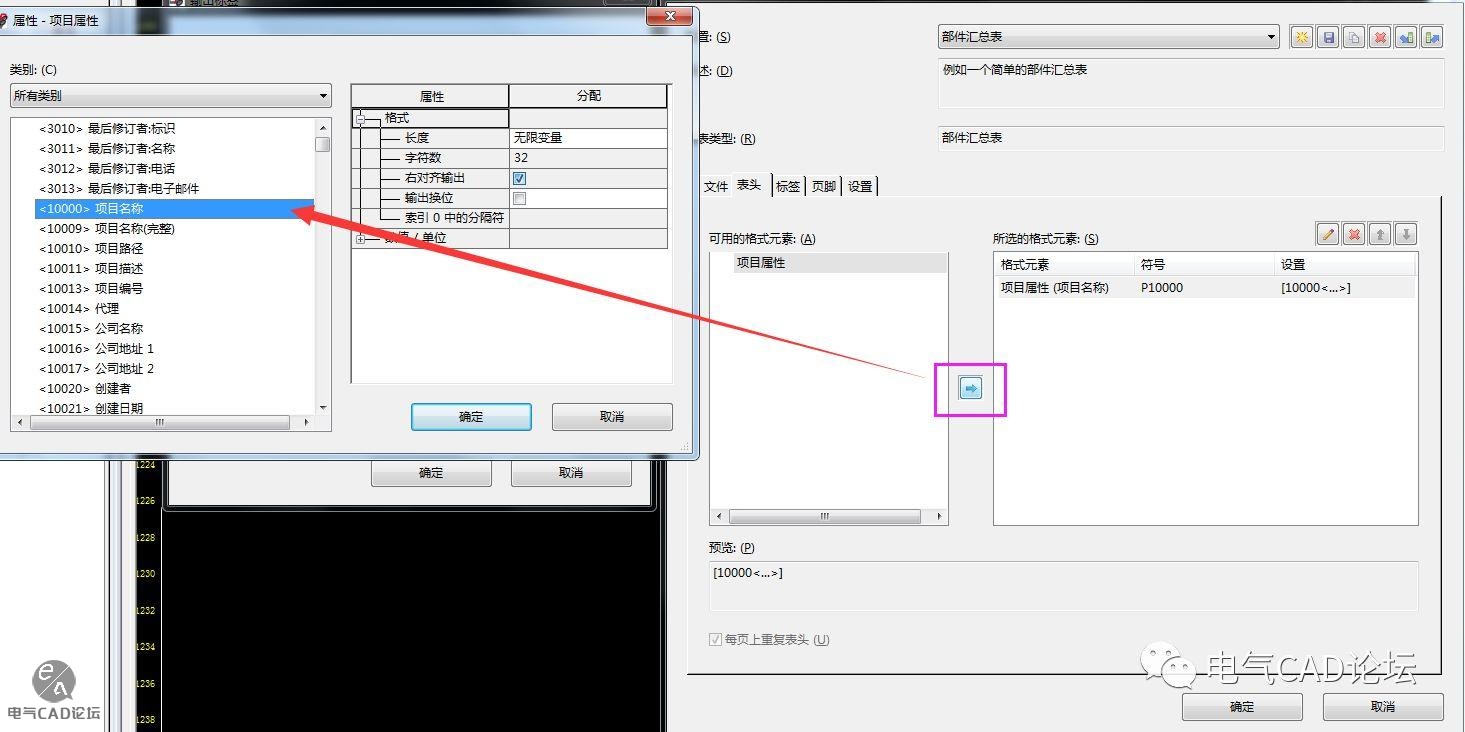Click the New scheme star icon
Image resolution: width=1465 pixels, height=732 pixels.
(1301, 38)
